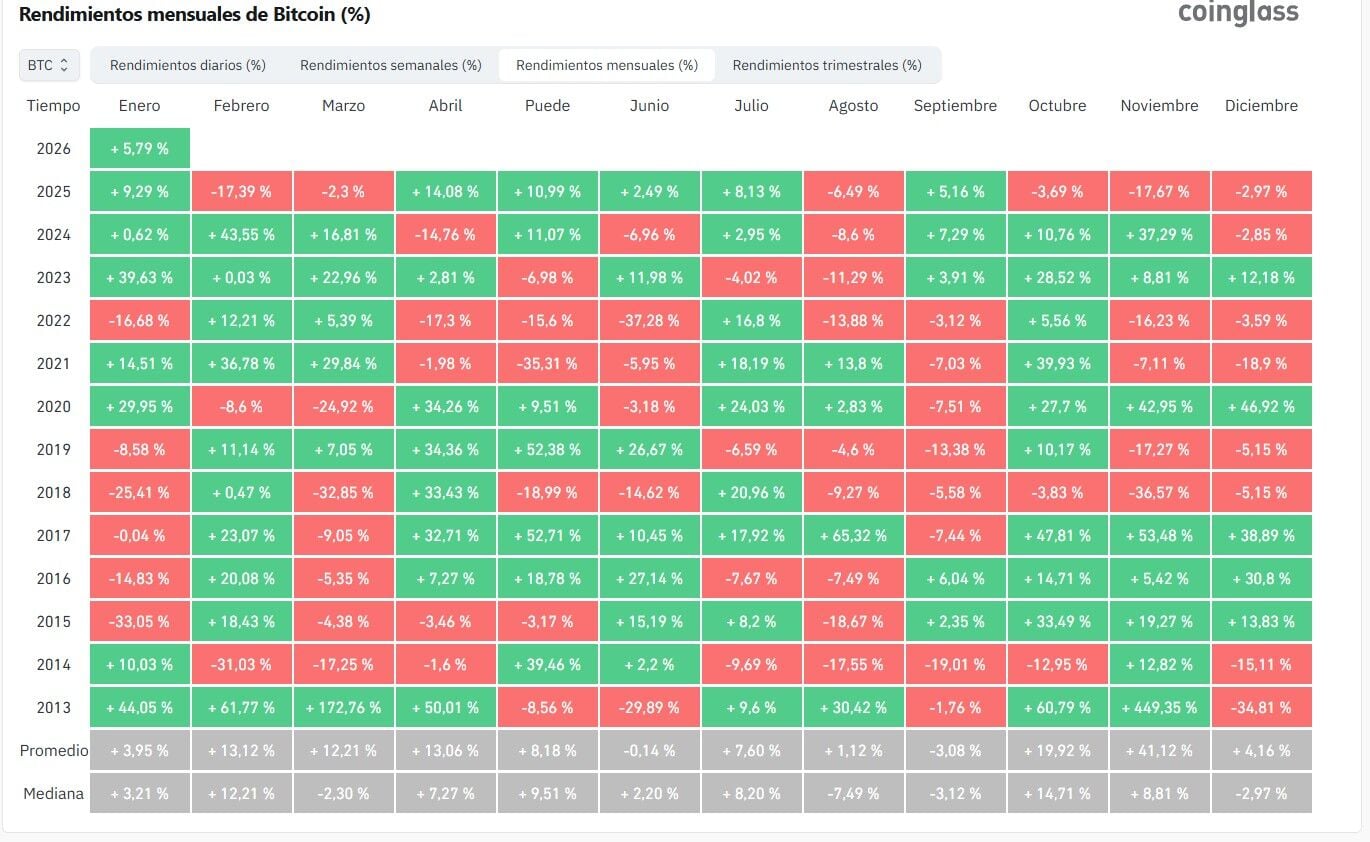Click the 2013 March +172,76 % cell

pos(344,707)
